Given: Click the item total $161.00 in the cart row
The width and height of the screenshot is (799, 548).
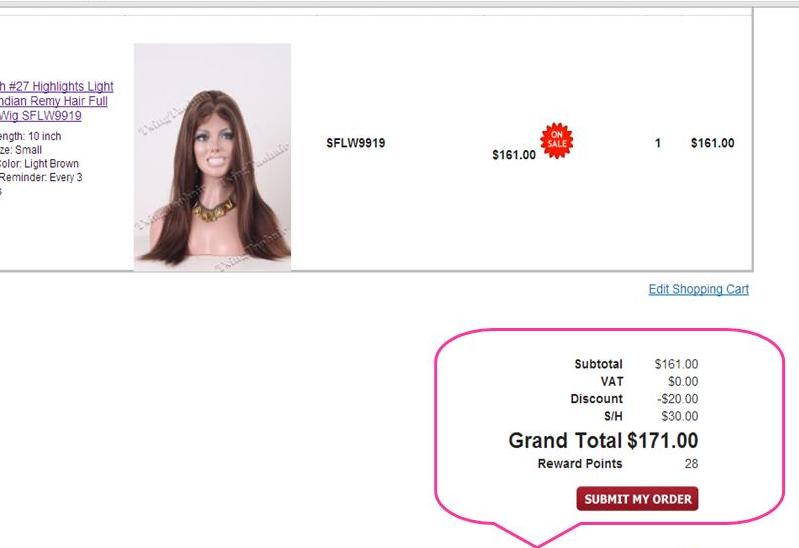Looking at the screenshot, I should [x=712, y=143].
